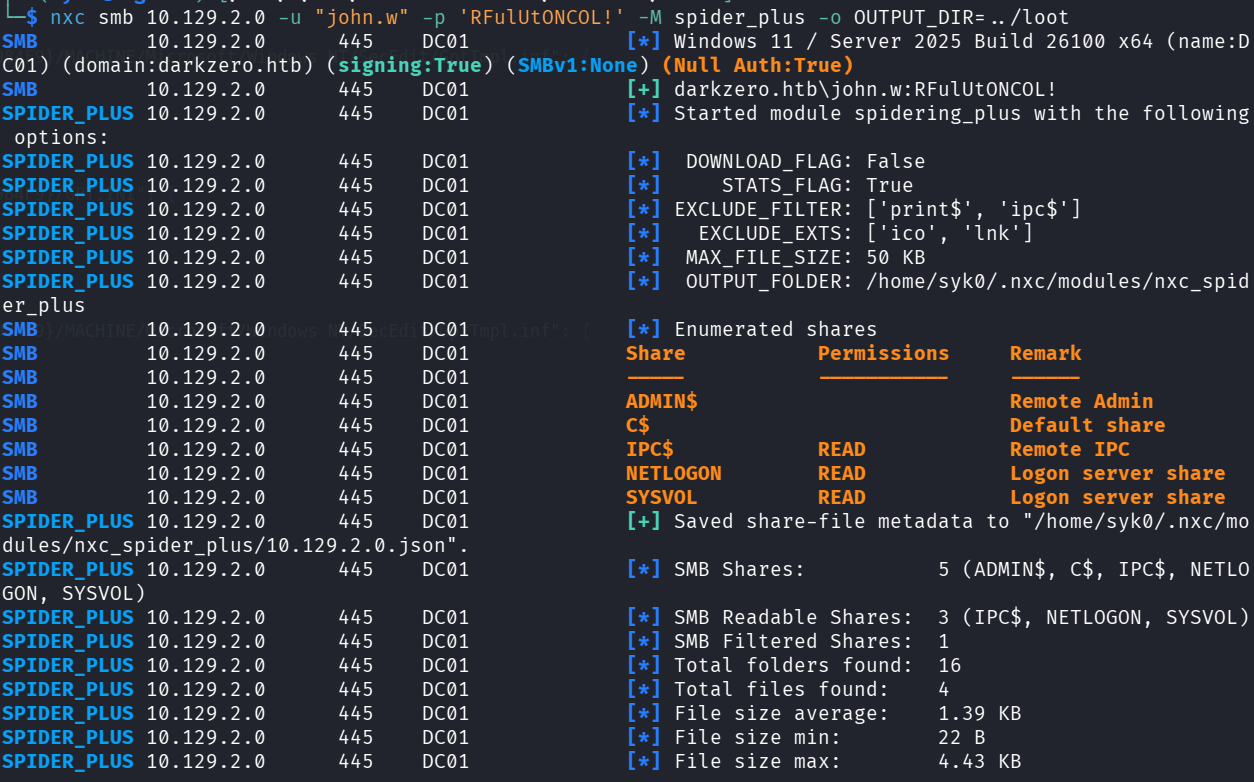
Task: Select the "4.43 KB" maximum size value
Action: click(980, 761)
